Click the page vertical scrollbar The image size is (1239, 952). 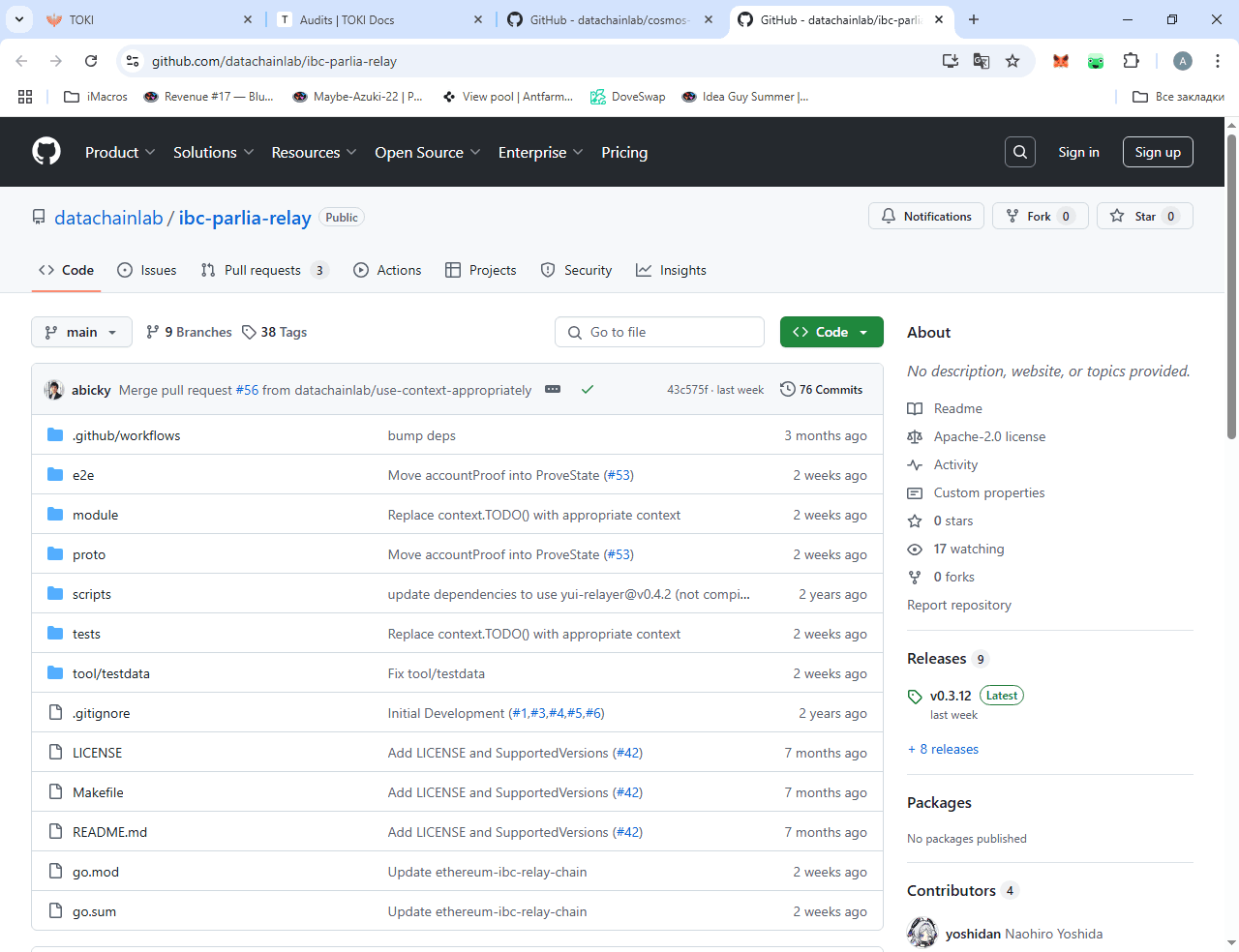[x=1231, y=287]
